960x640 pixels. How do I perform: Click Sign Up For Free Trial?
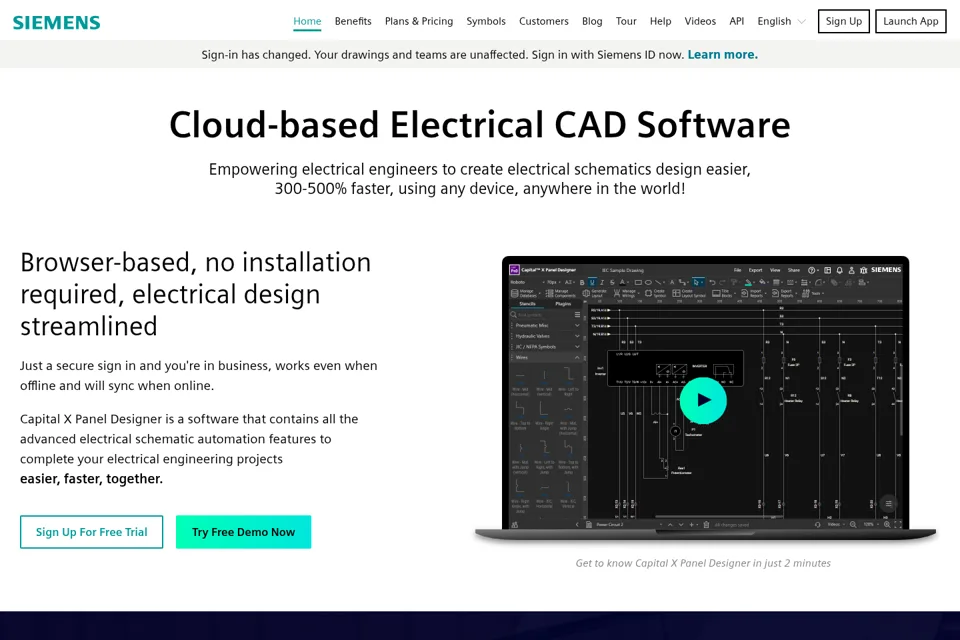91,532
